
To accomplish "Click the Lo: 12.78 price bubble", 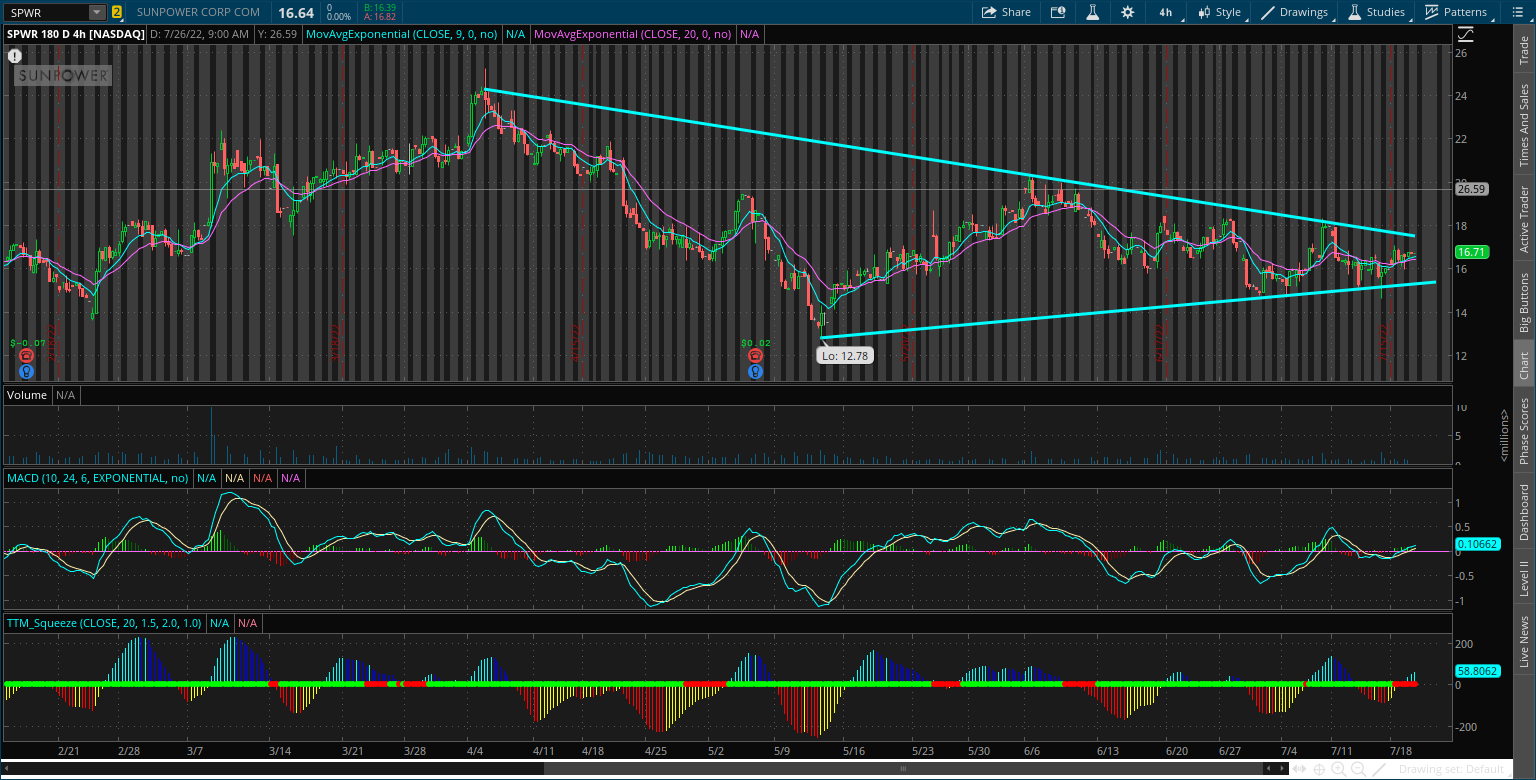I will 845,354.
